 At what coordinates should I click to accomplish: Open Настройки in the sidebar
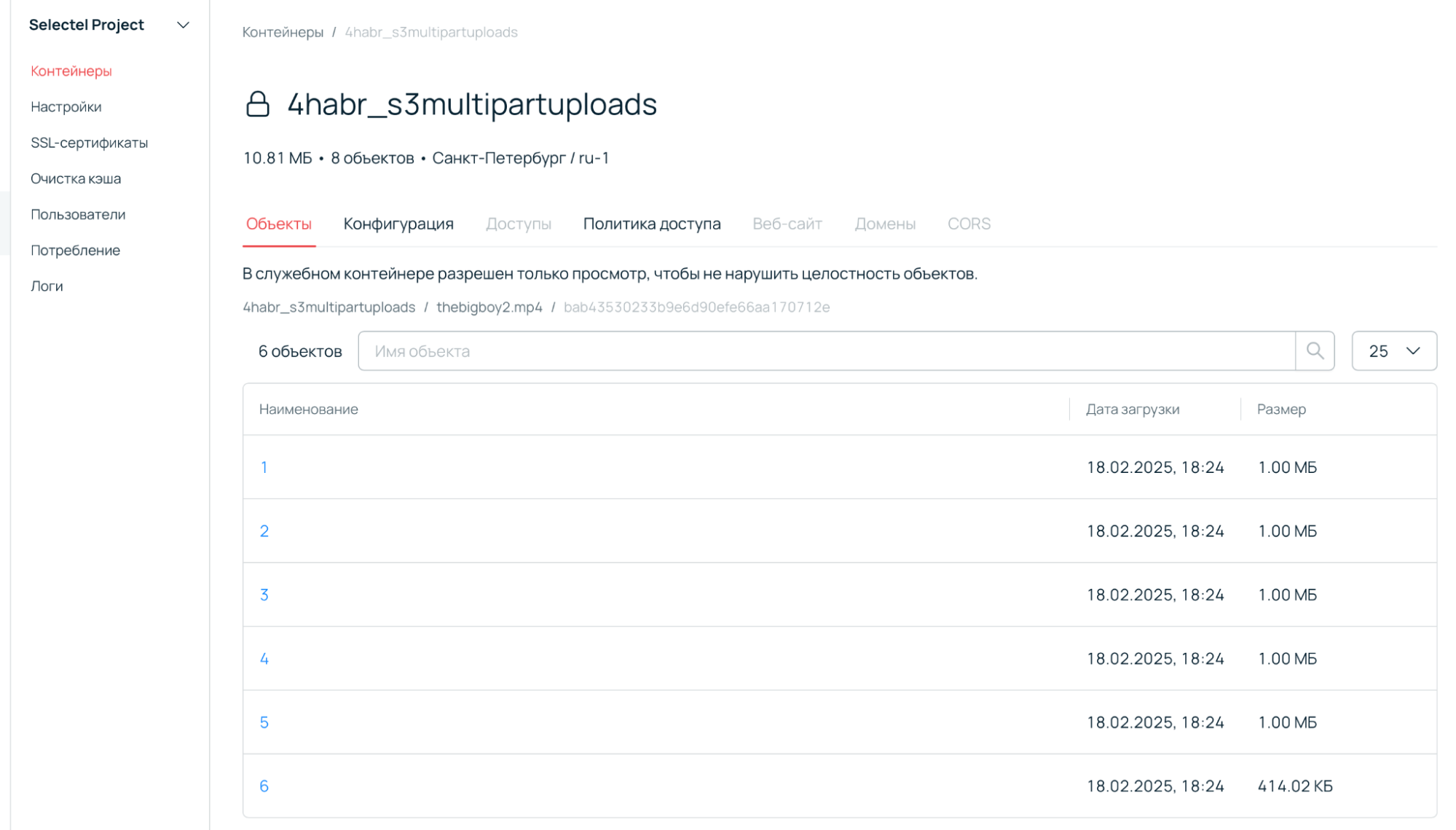pos(66,106)
